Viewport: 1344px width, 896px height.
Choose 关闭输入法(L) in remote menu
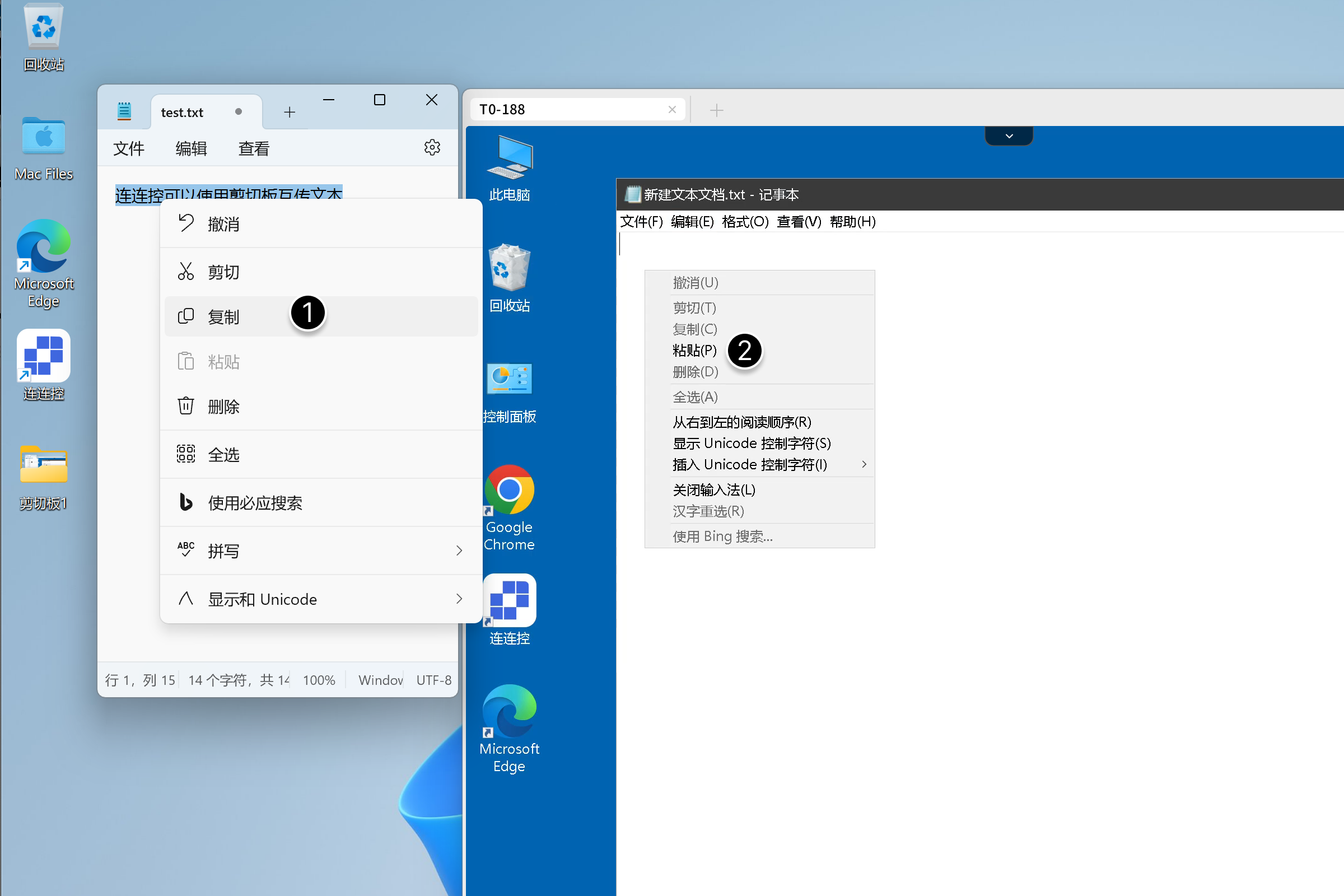[x=759, y=489]
